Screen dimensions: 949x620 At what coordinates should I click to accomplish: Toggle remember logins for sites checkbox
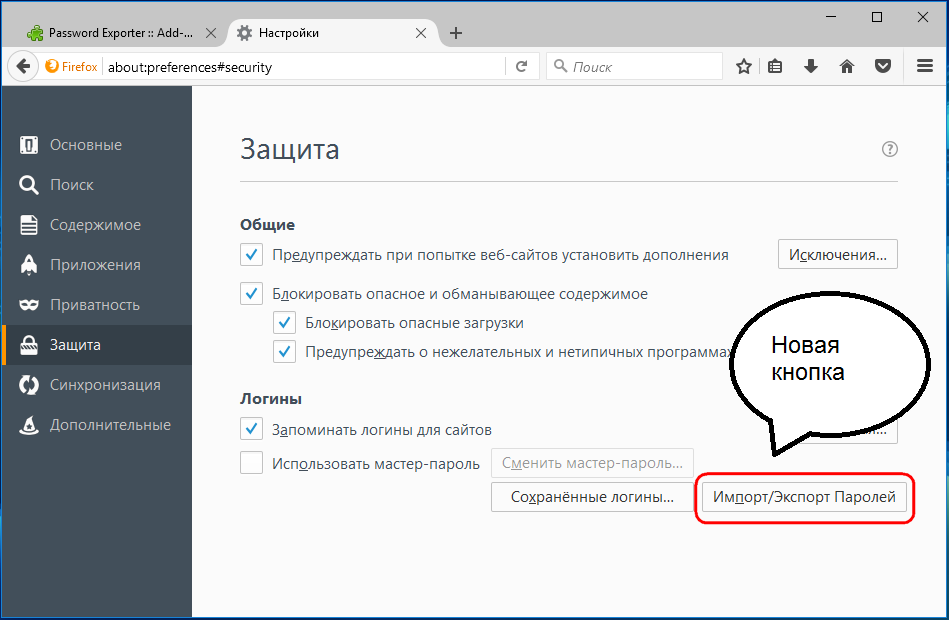pos(252,430)
